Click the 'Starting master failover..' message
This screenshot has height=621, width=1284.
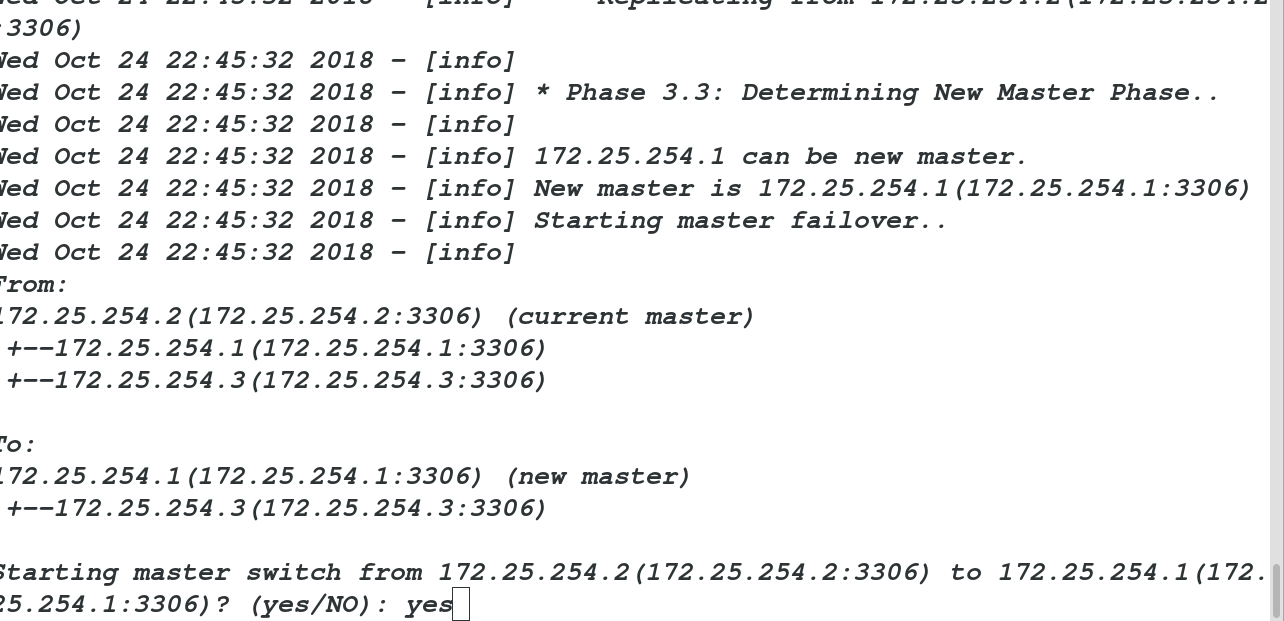click(740, 221)
